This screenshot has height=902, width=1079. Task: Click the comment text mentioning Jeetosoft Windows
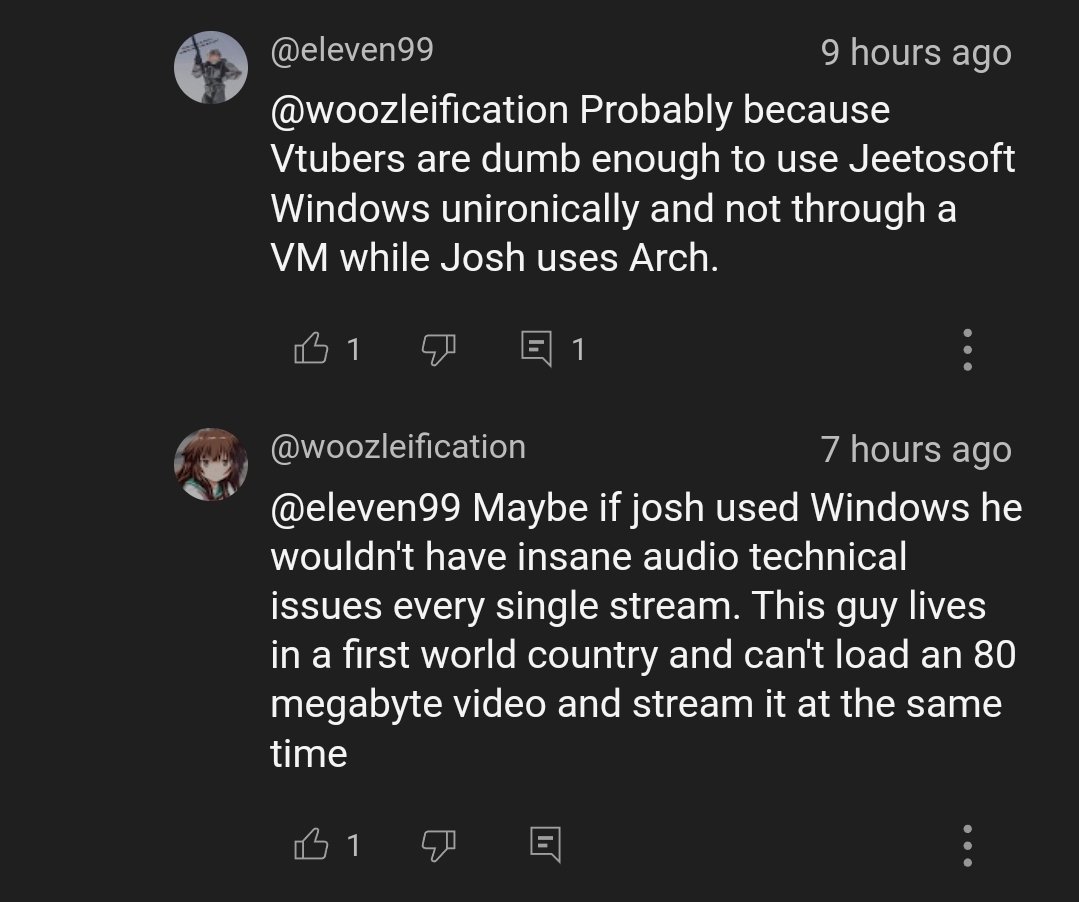pos(642,185)
